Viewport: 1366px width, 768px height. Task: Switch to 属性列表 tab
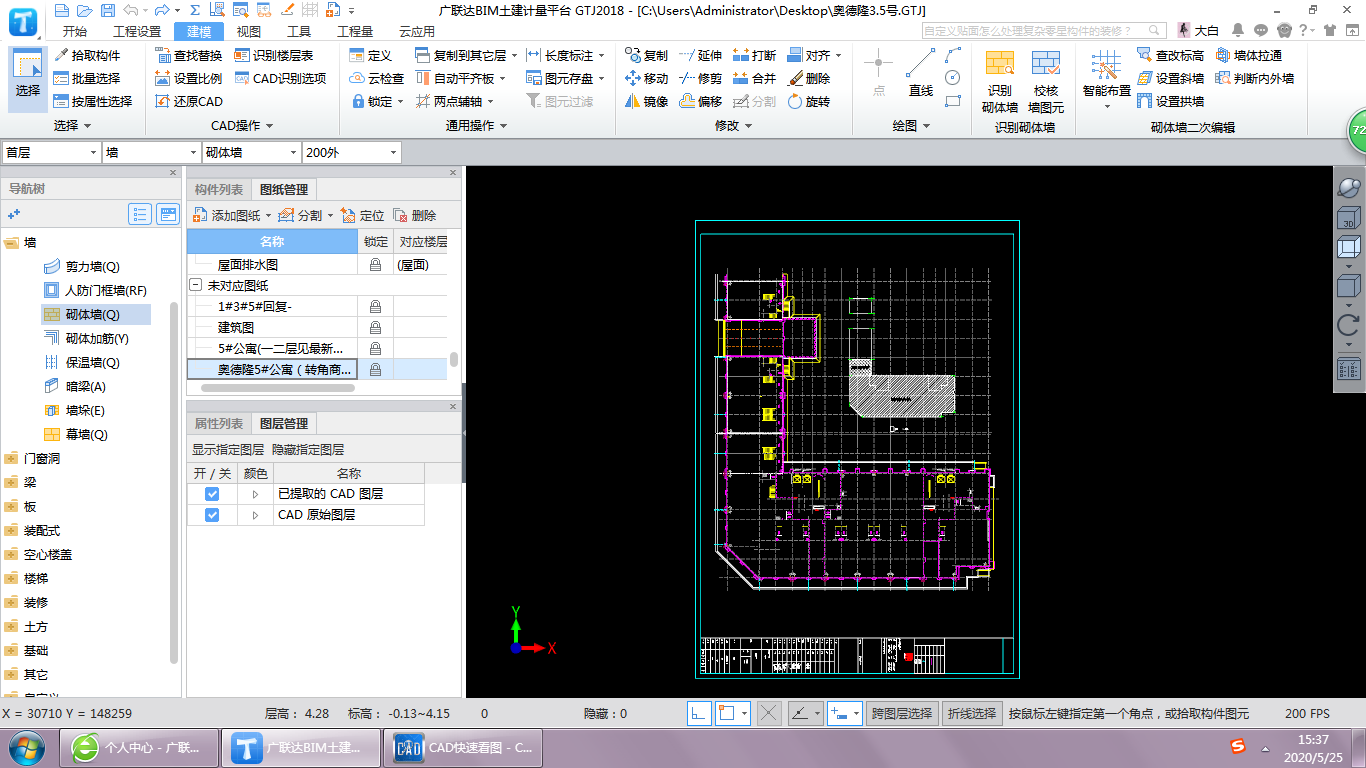(x=218, y=423)
